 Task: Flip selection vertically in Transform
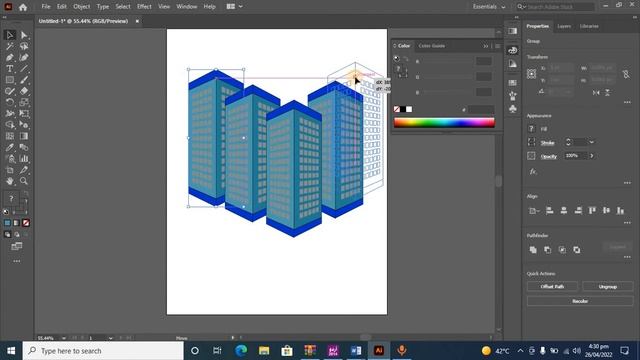point(607,93)
